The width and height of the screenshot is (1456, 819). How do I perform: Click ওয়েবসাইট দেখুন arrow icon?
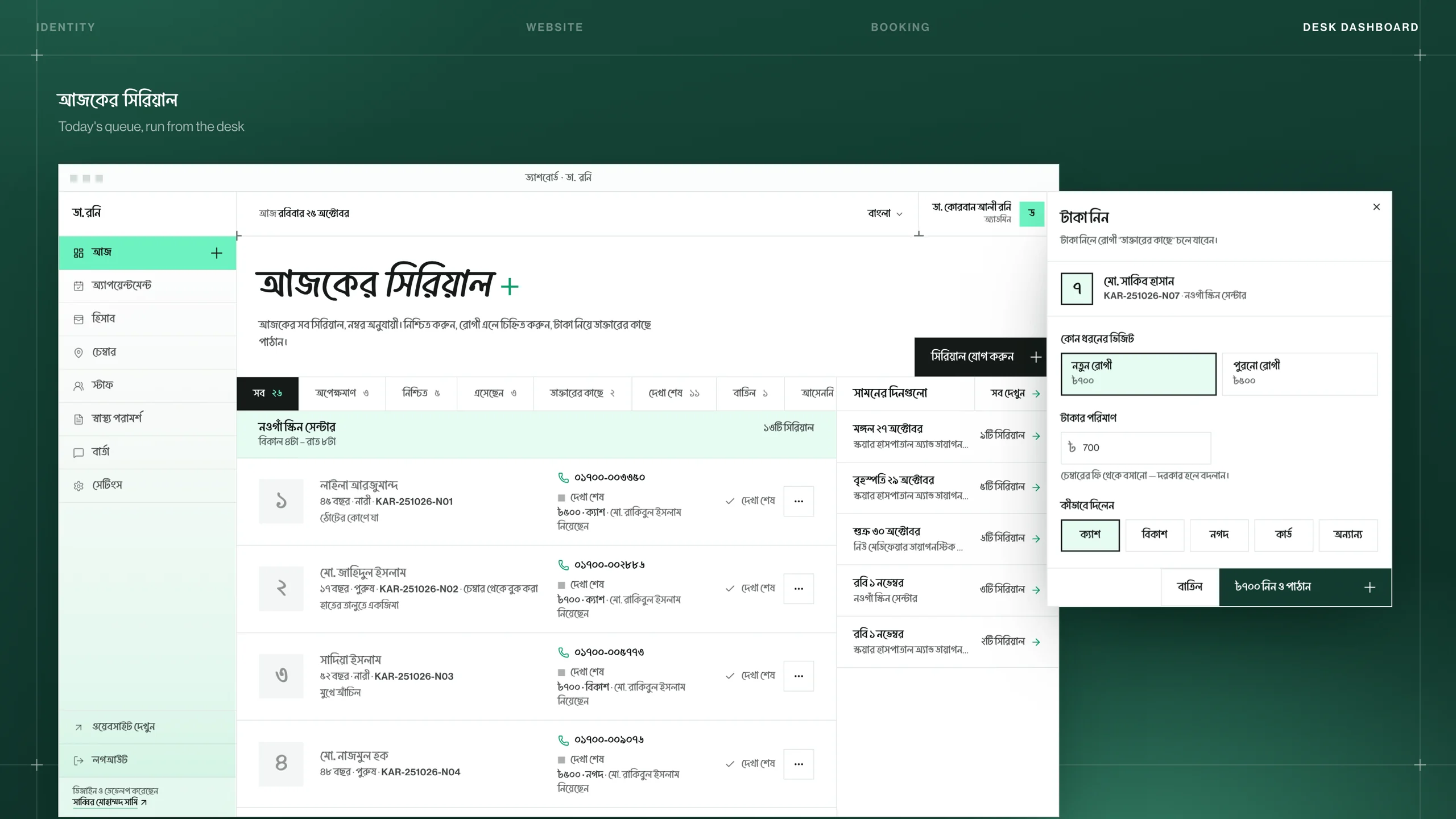[x=78, y=727]
